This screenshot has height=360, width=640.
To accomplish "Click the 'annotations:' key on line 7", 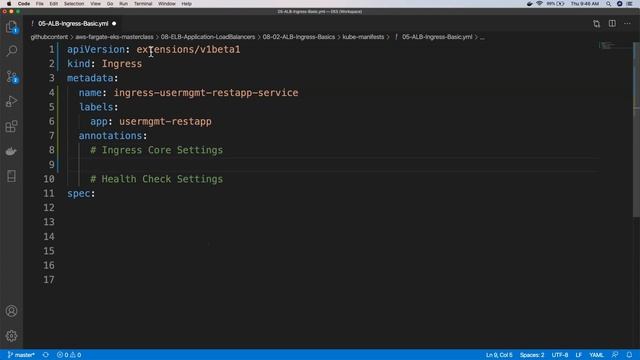I will tap(113, 136).
